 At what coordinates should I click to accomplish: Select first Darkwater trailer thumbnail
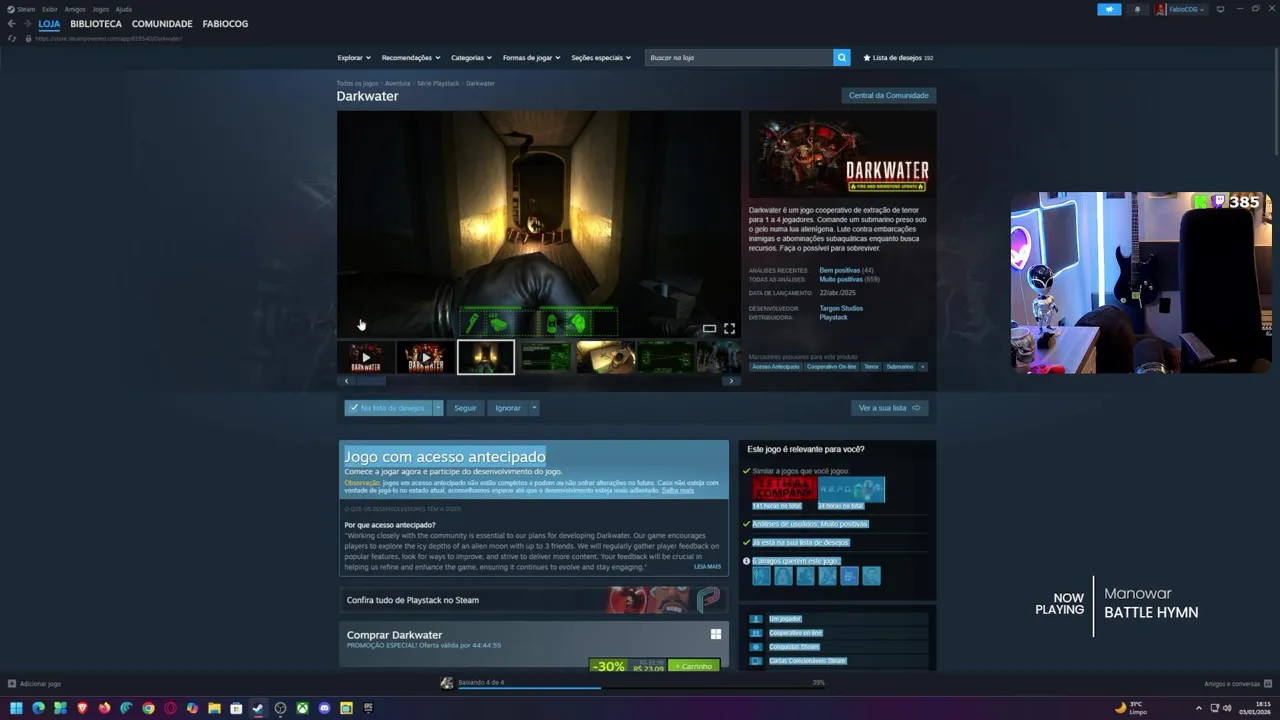pos(366,357)
